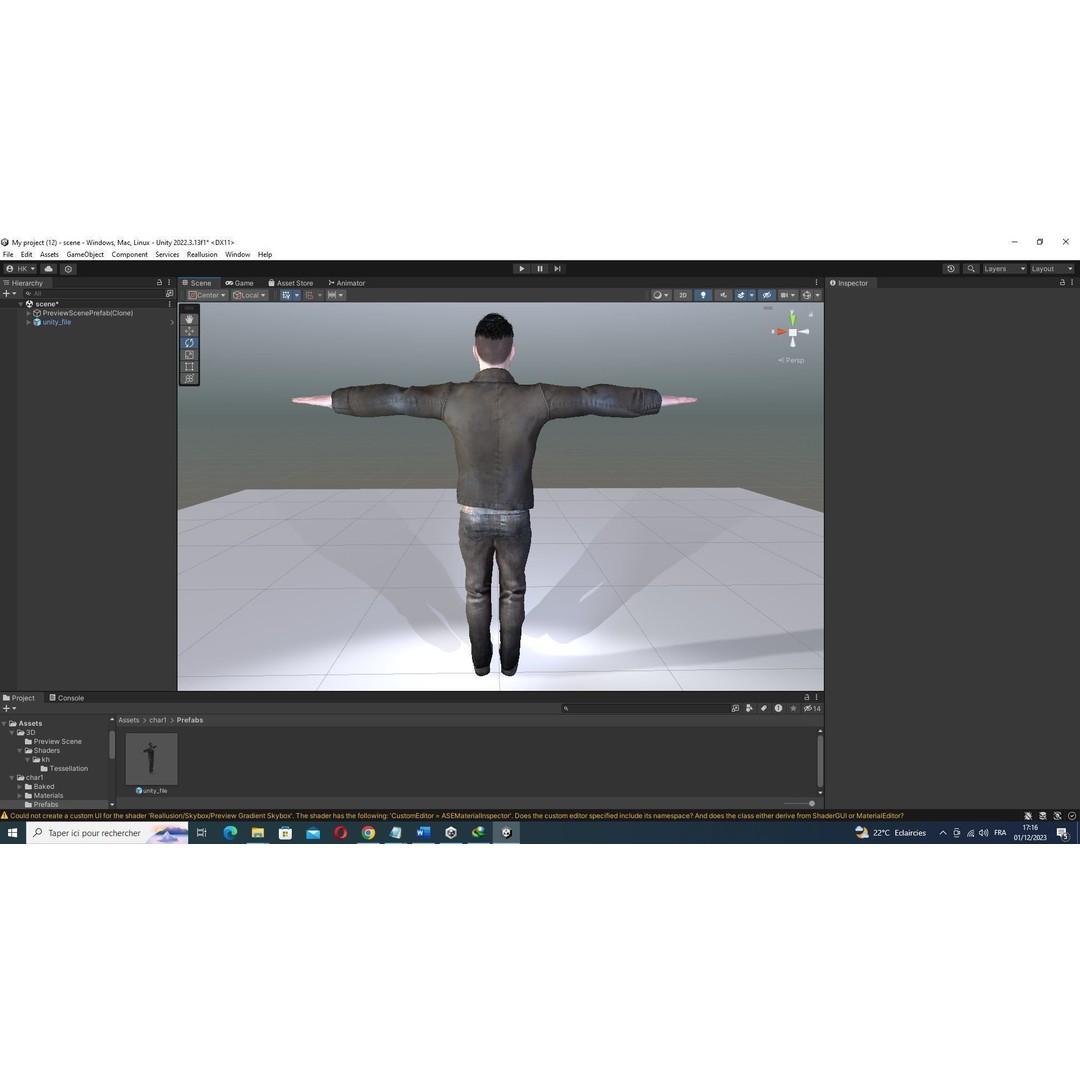The height and width of the screenshot is (1080, 1080).
Task: Open the hidden packages count icon
Action: click(x=812, y=708)
